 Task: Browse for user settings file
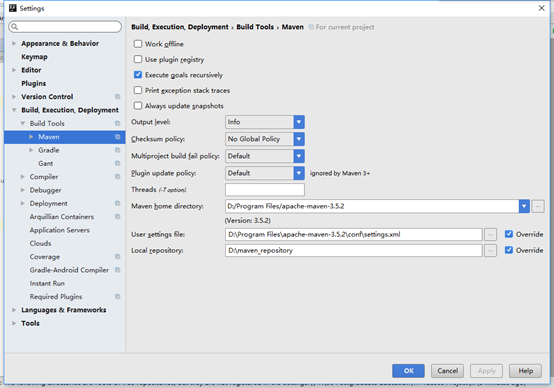(x=490, y=234)
